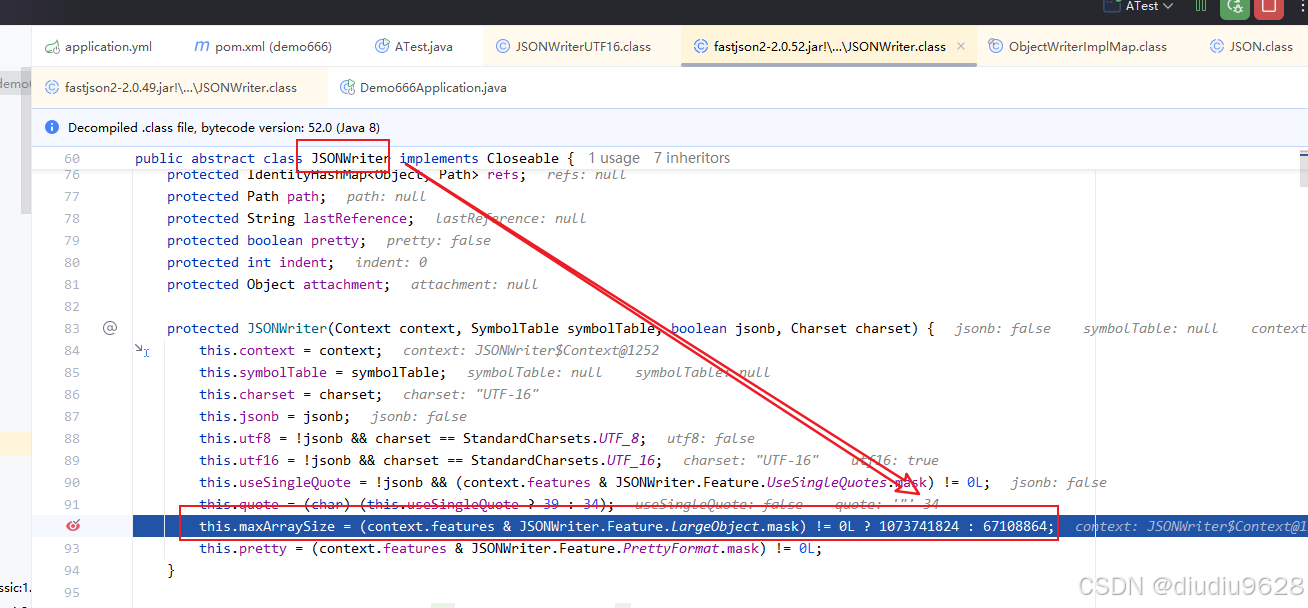Rerun ATest in debug mode with the green bug button
The height and width of the screenshot is (608, 1308).
(x=1235, y=7)
